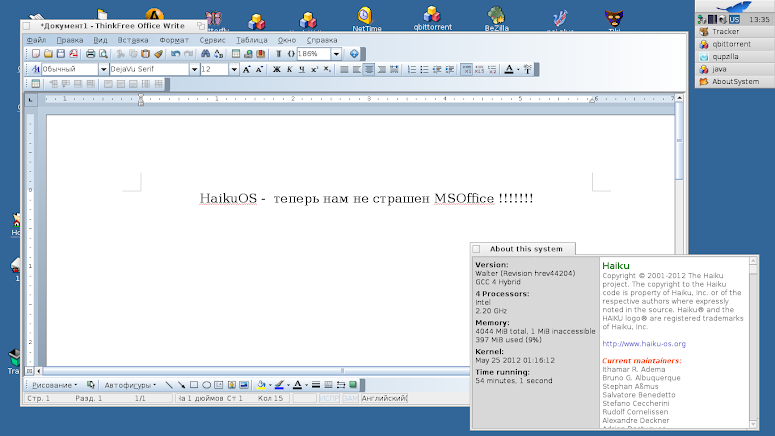Open the Формат menu

174,40
